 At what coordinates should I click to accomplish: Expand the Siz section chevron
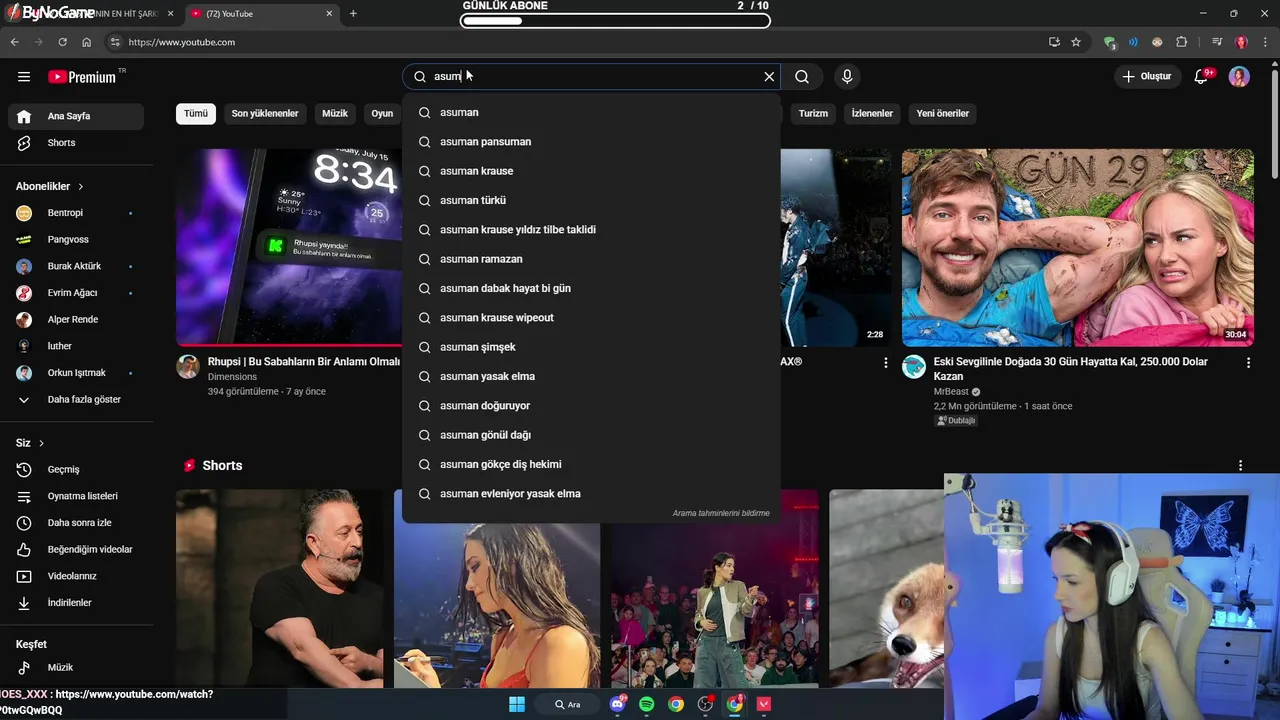coord(41,443)
